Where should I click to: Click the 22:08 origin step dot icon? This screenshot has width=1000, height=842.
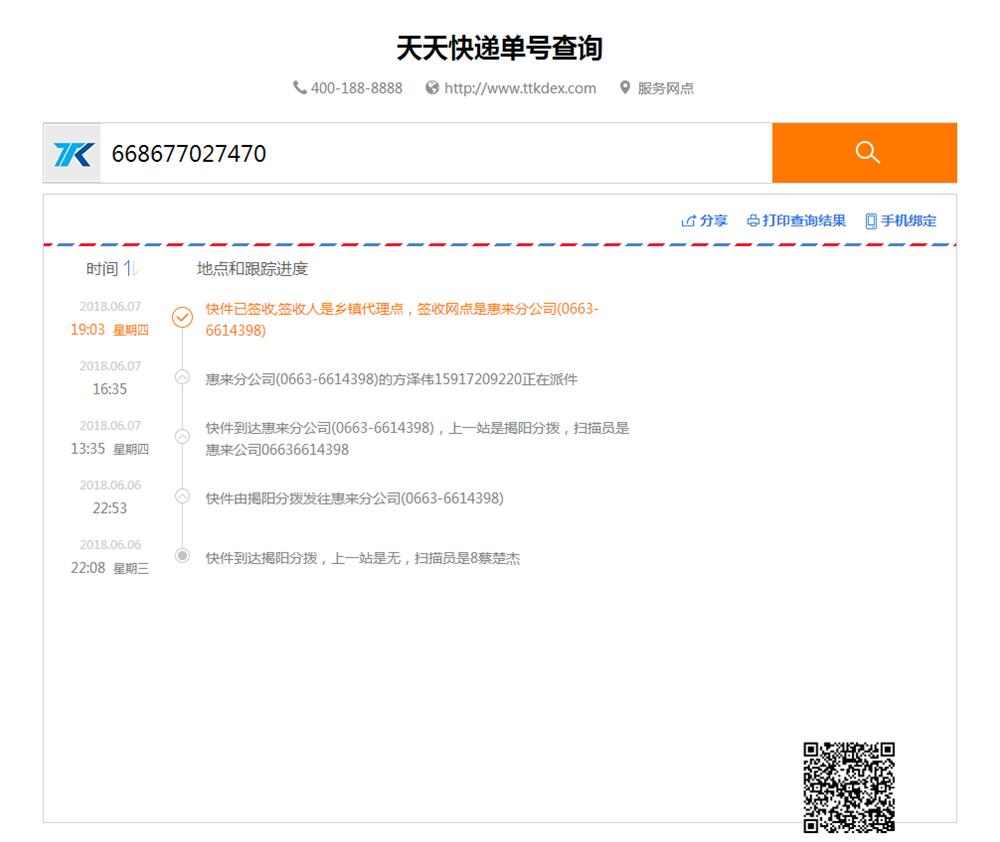pos(182,556)
